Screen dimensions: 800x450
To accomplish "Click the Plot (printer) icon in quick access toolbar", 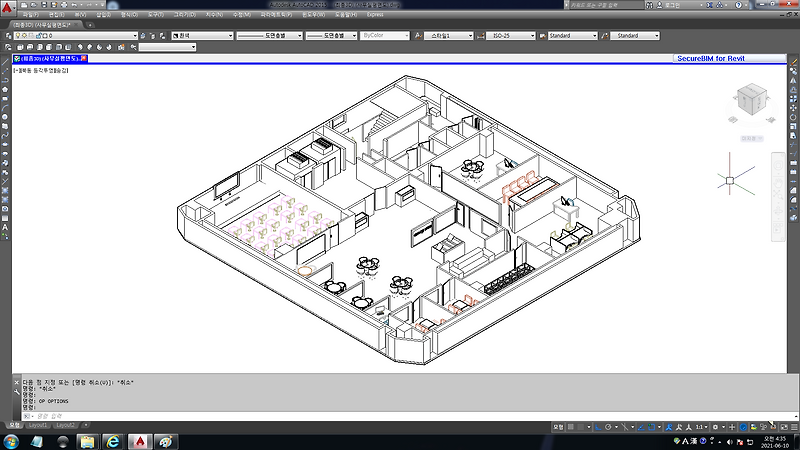I will (64, 5).
